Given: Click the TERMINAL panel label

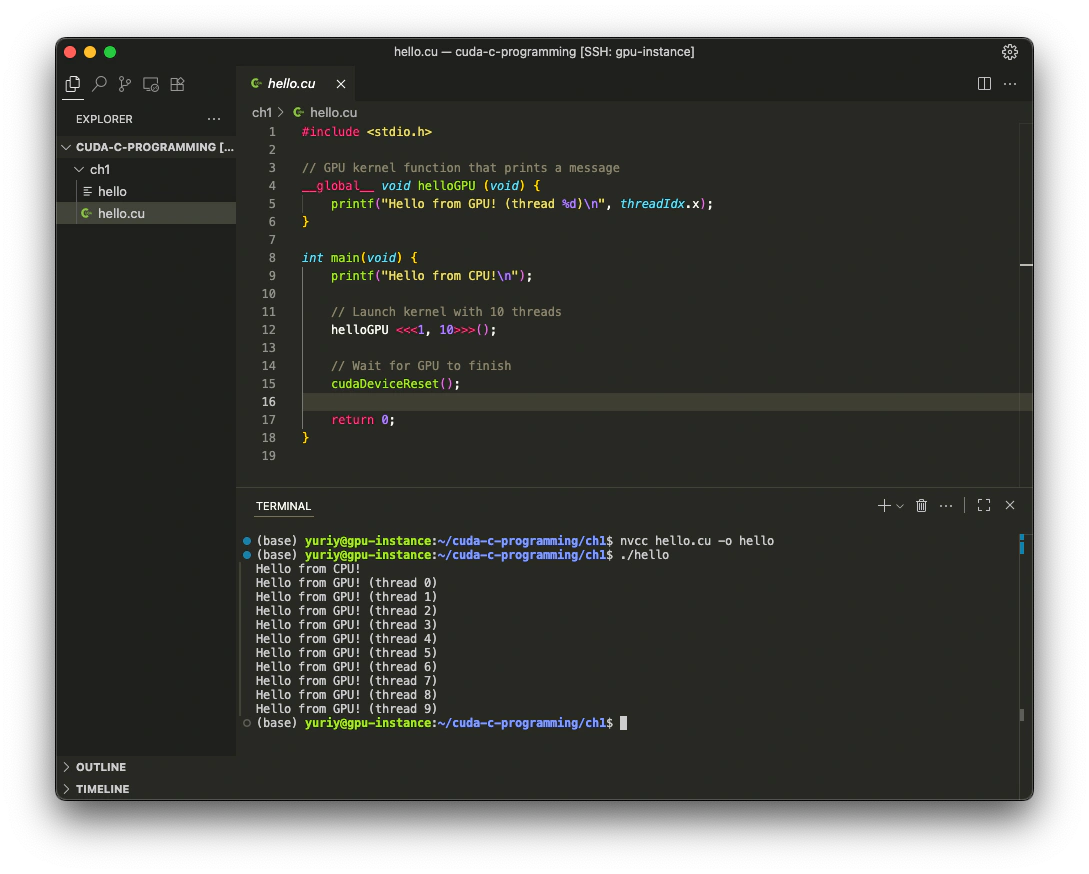Looking at the screenshot, I should pos(283,506).
